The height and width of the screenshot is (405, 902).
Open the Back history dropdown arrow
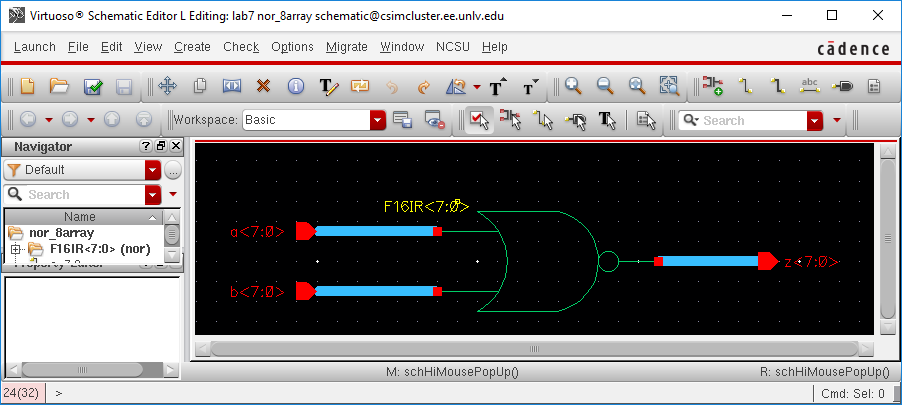point(49,120)
